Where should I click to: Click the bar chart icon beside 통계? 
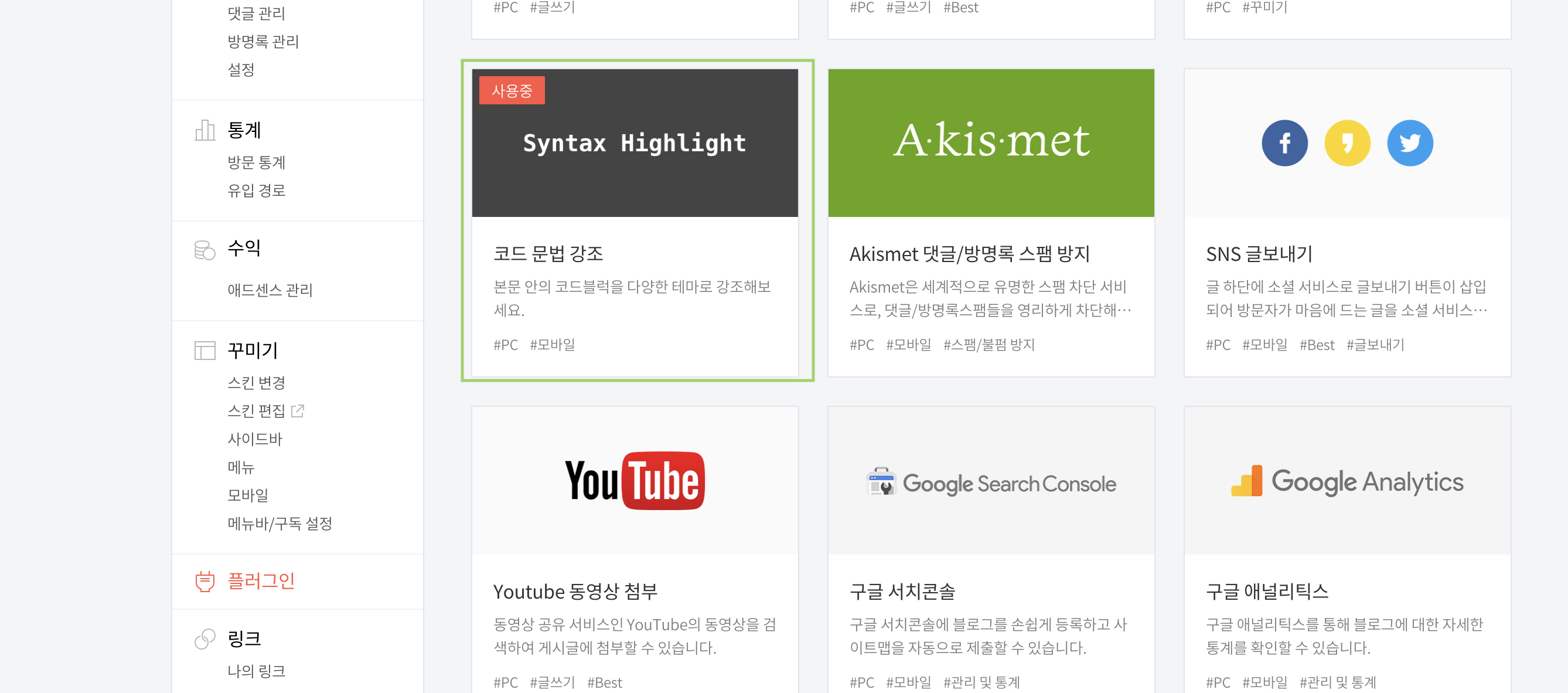tap(204, 129)
